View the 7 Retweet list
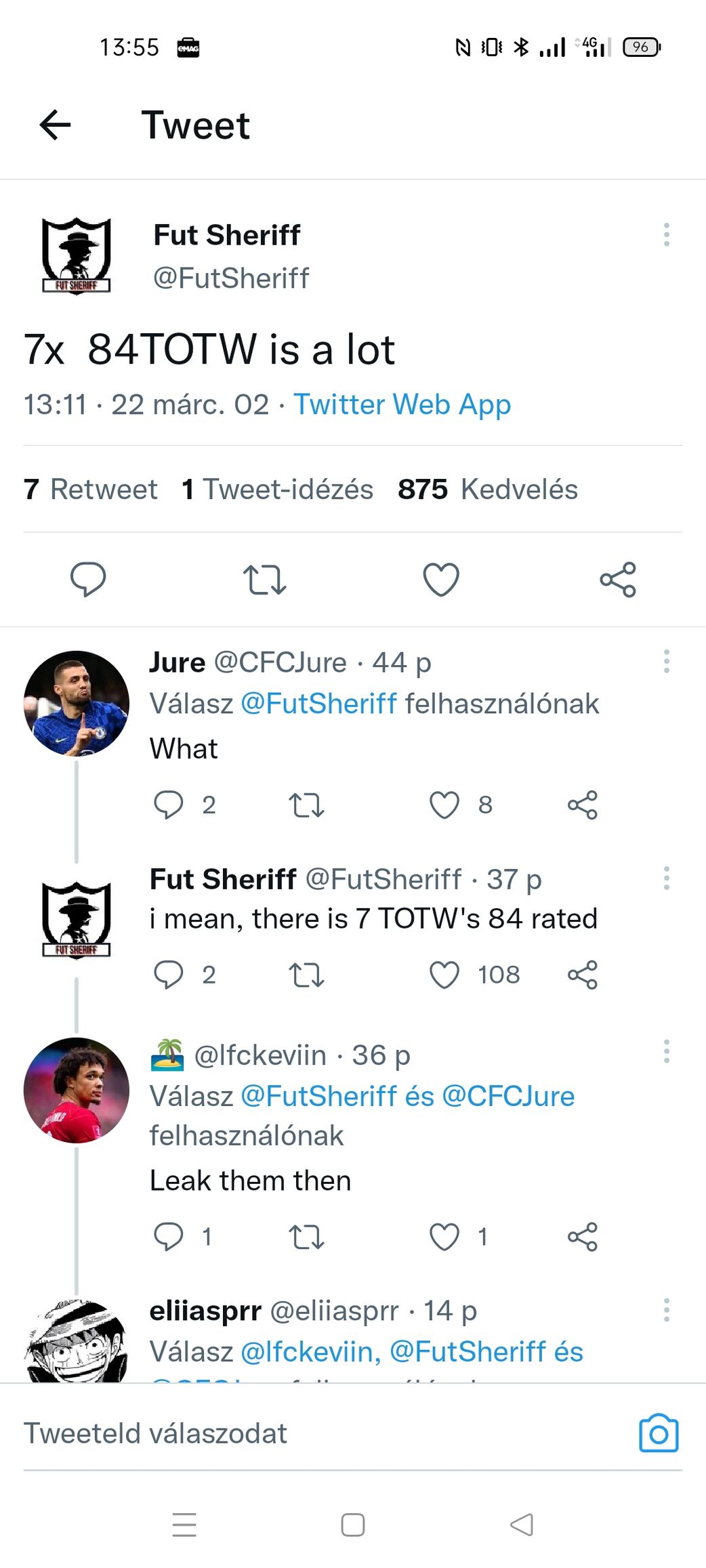Image resolution: width=706 pixels, height=1568 pixels. pos(91,489)
